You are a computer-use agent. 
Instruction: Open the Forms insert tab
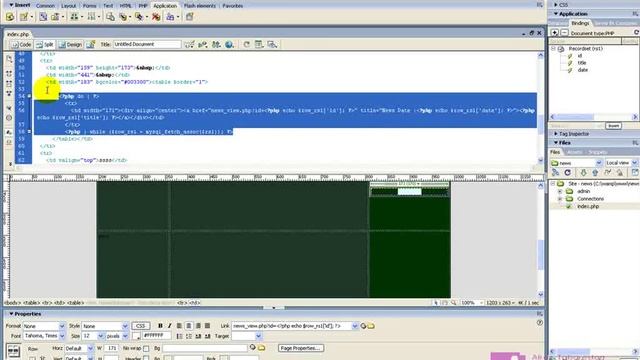[89, 6]
